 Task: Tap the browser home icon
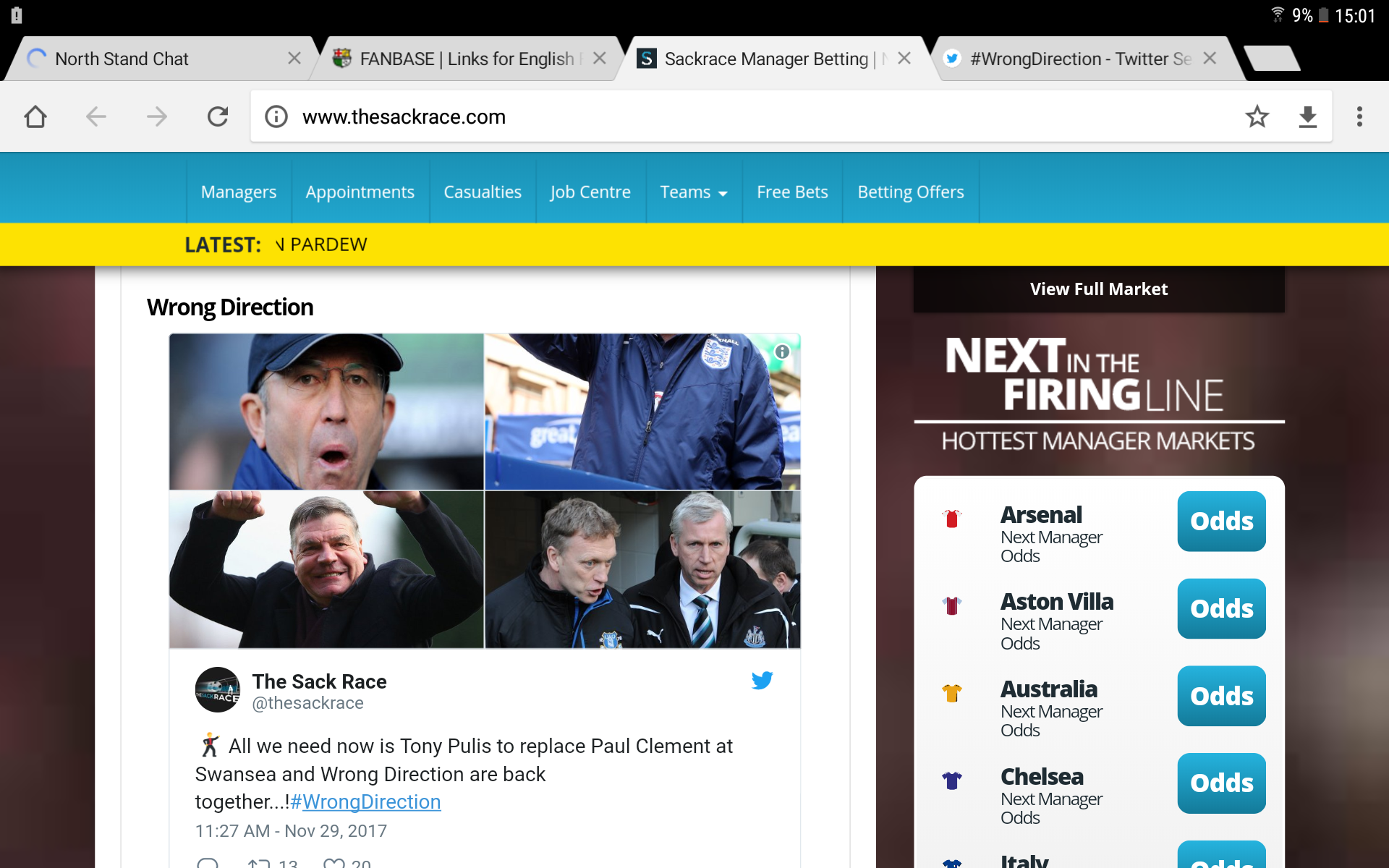click(x=35, y=116)
